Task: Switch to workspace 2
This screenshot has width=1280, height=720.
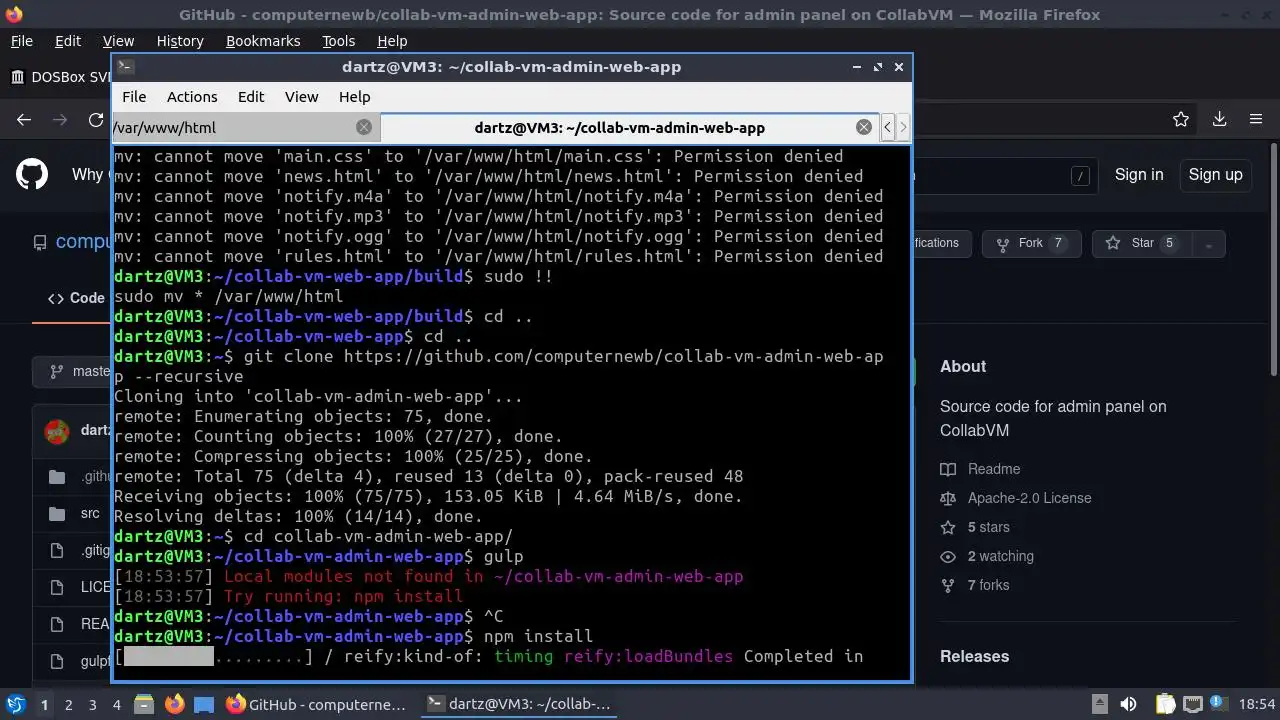Action: click(x=68, y=705)
